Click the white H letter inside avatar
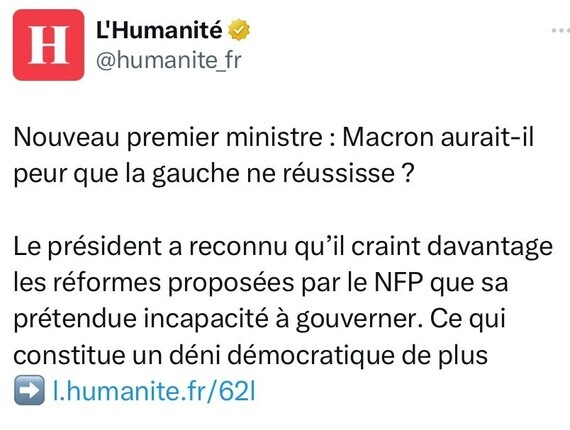Screen dimensions: 570x430 [48, 45]
